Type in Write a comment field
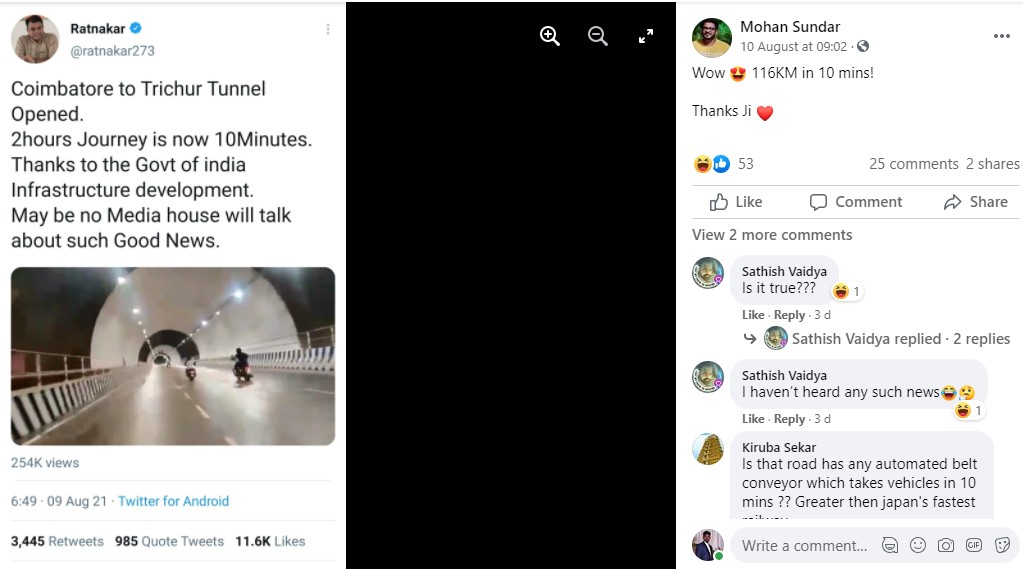This screenshot has height=569, width=1023. tap(804, 546)
